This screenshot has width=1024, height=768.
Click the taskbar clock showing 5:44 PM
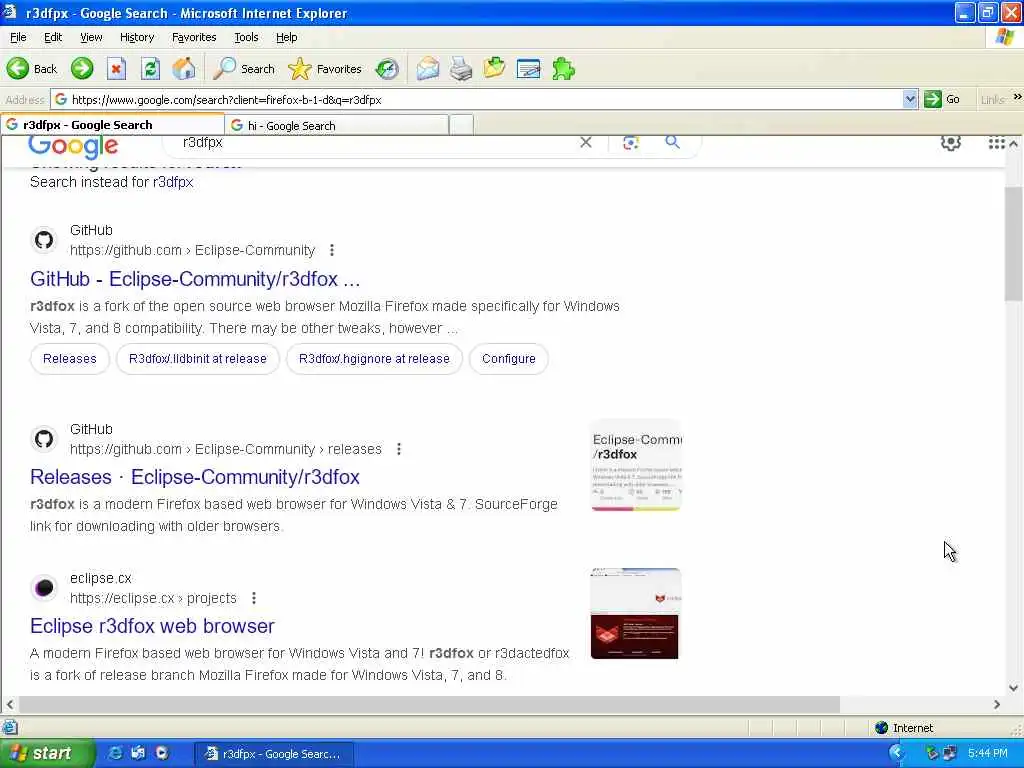(987, 754)
